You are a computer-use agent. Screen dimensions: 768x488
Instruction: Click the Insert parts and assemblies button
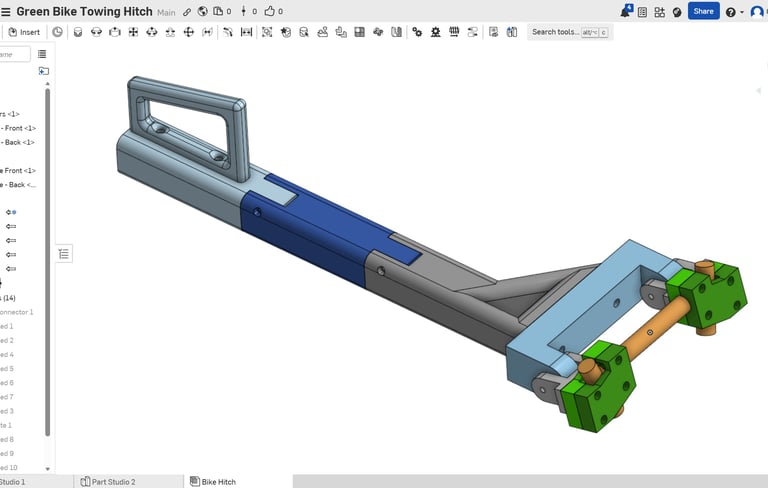click(24, 32)
